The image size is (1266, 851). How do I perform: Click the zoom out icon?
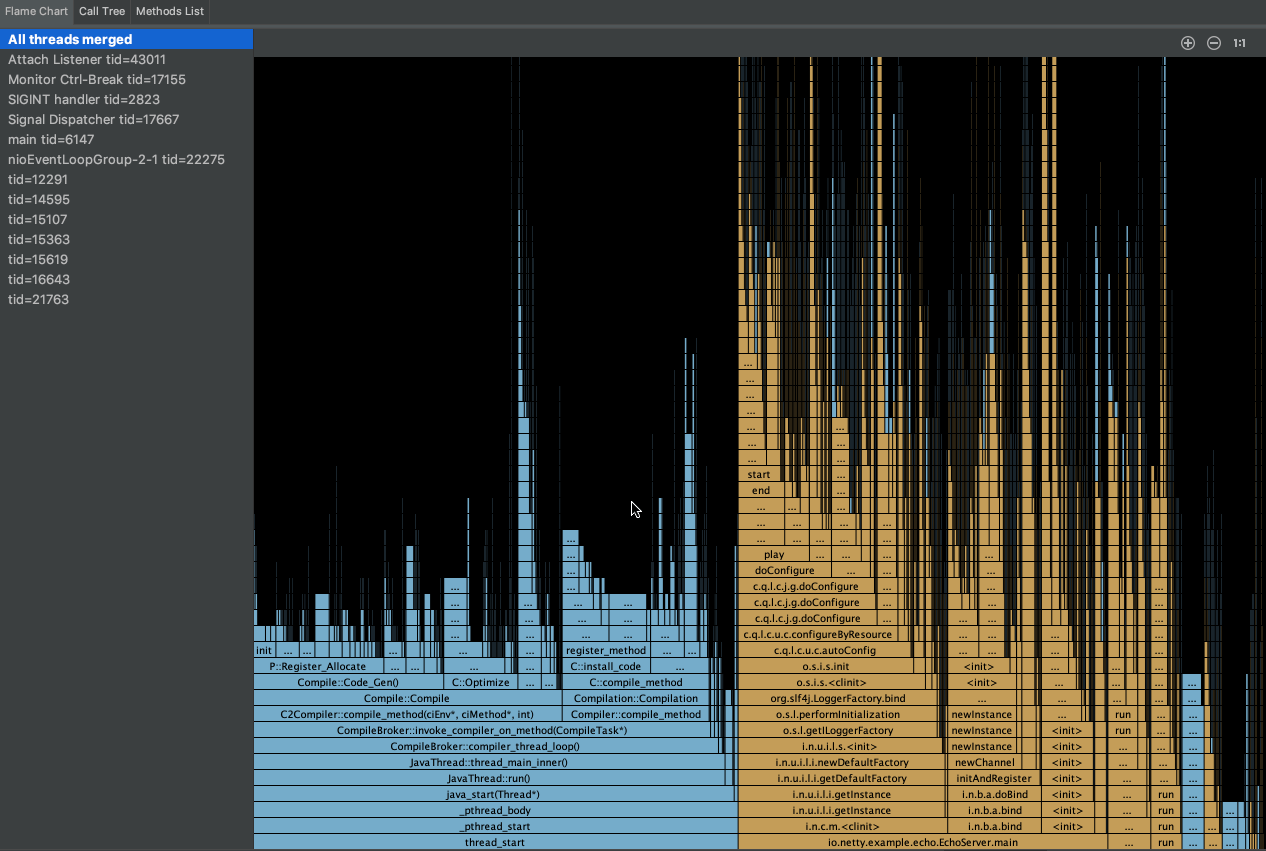pos(1213,43)
